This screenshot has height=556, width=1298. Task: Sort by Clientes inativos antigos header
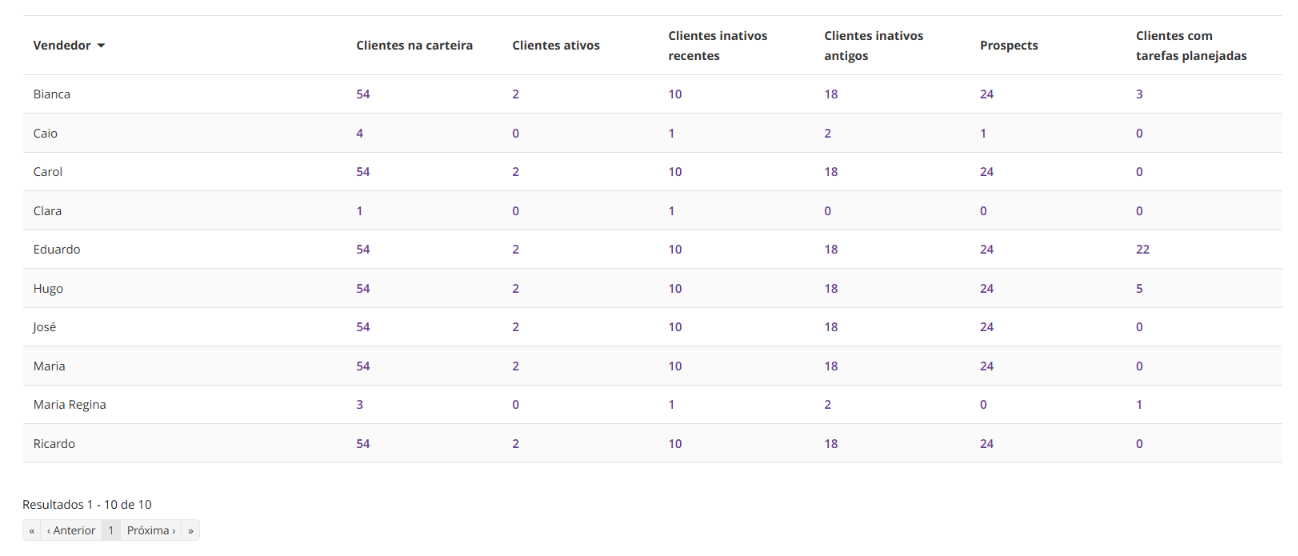click(x=874, y=46)
